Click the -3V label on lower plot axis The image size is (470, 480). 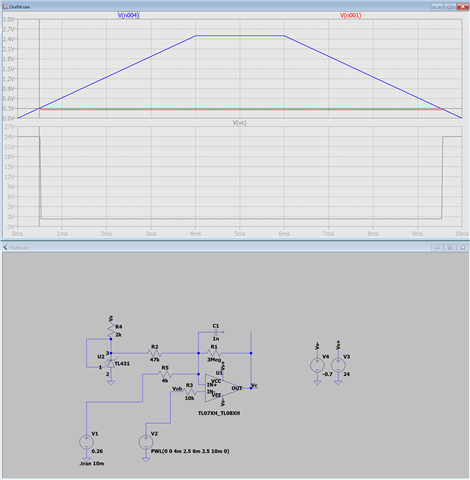pos(9,226)
